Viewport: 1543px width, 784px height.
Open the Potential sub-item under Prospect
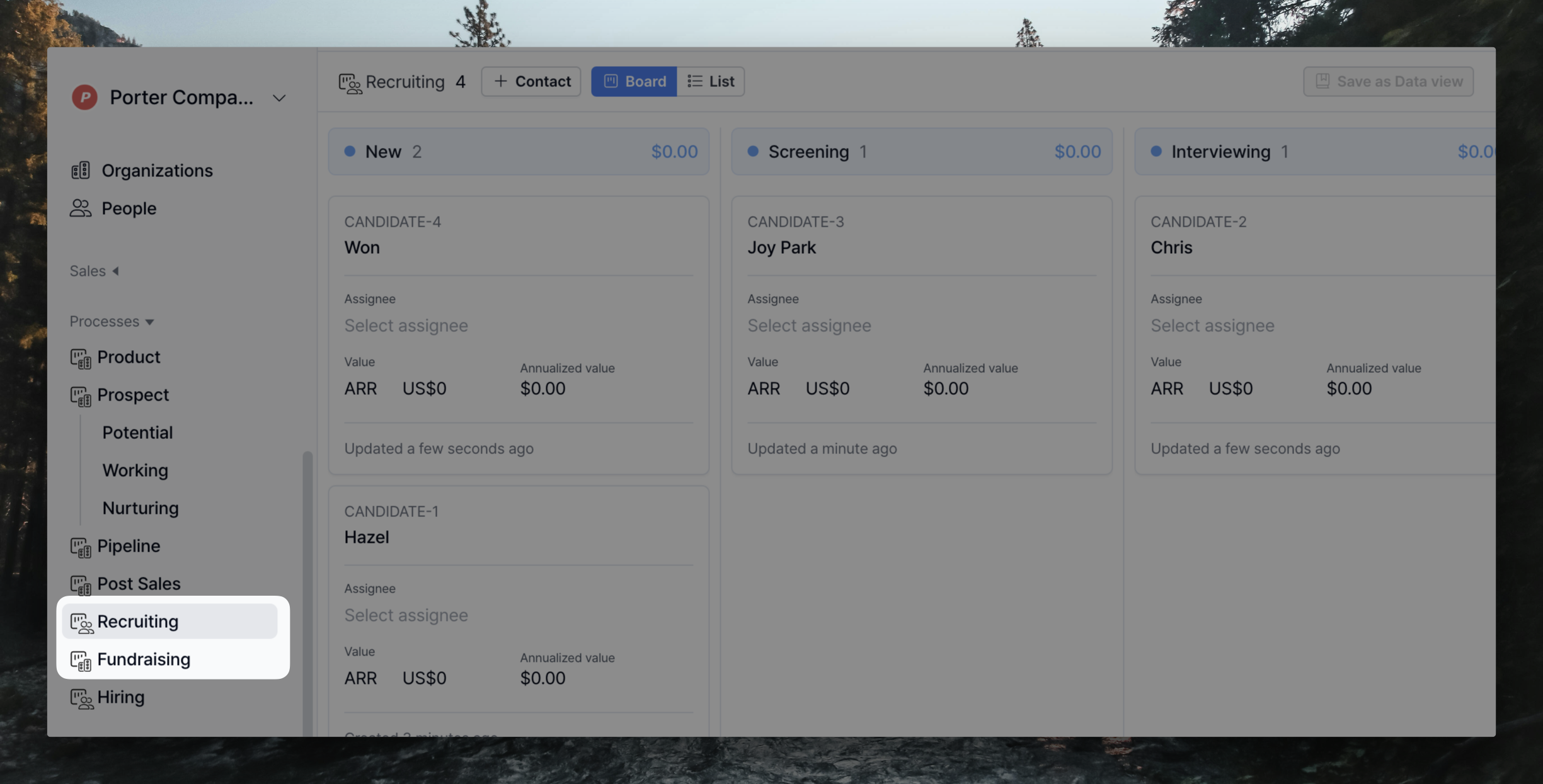(137, 432)
